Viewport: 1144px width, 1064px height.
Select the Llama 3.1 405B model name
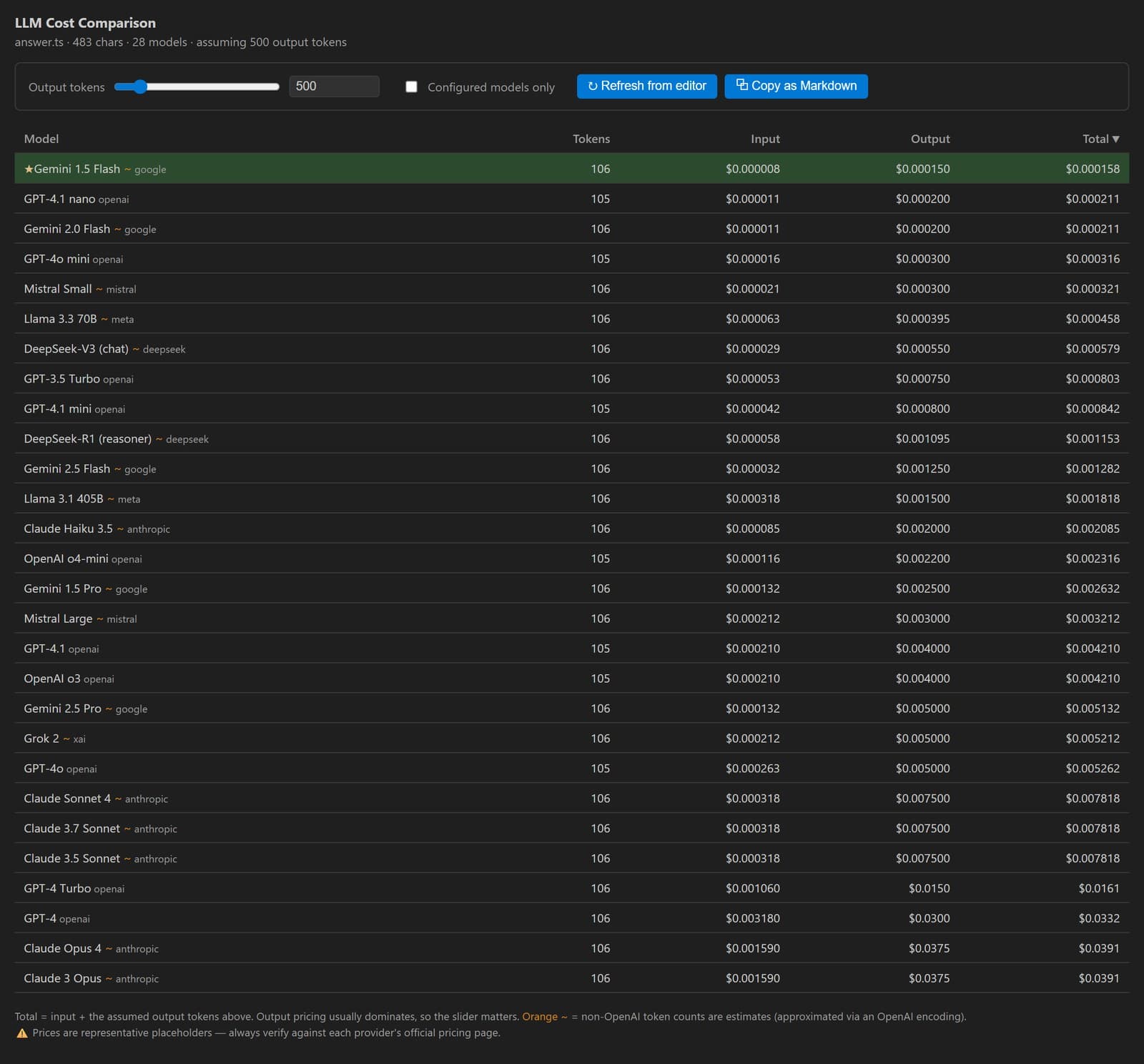pyautogui.click(x=64, y=499)
